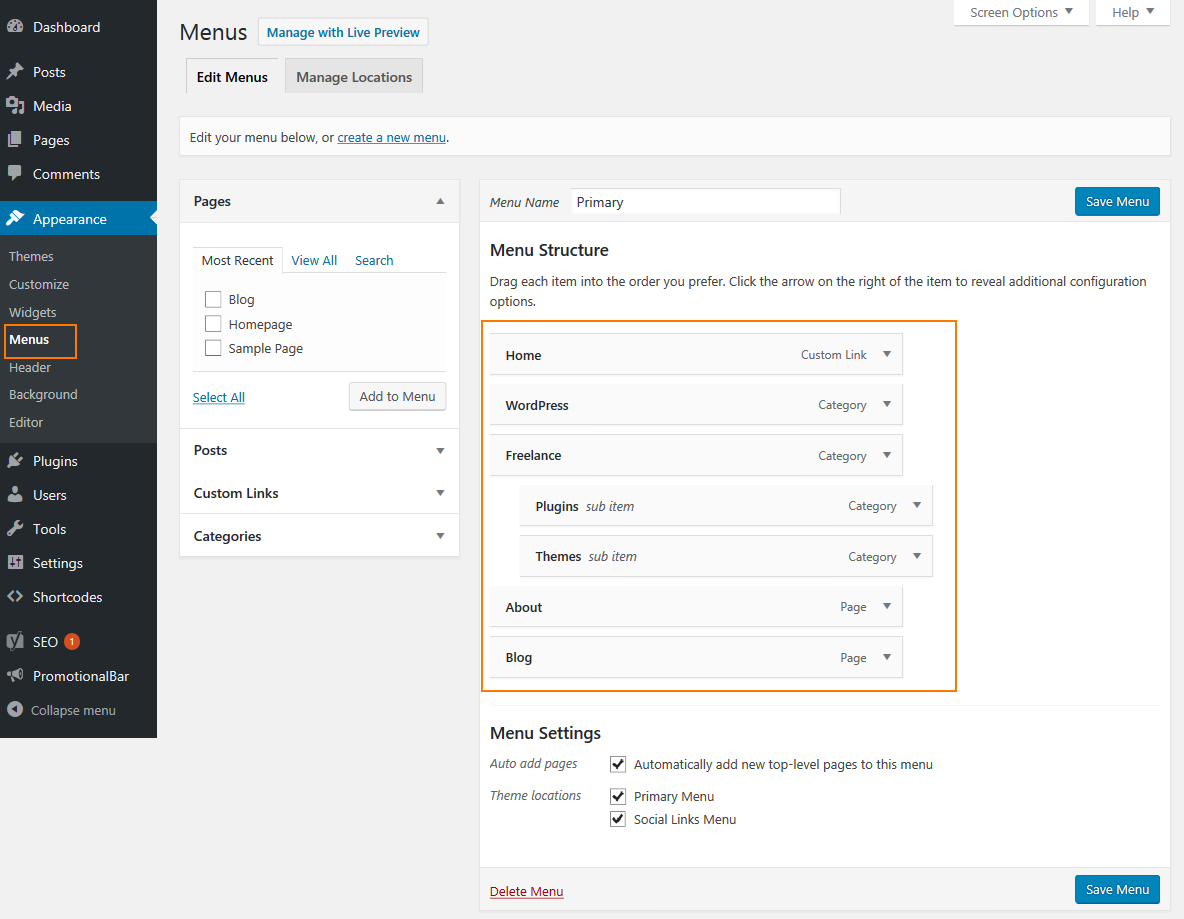Click the Collapse menu arrow icon
1184x919 pixels.
pyautogui.click(x=15, y=710)
